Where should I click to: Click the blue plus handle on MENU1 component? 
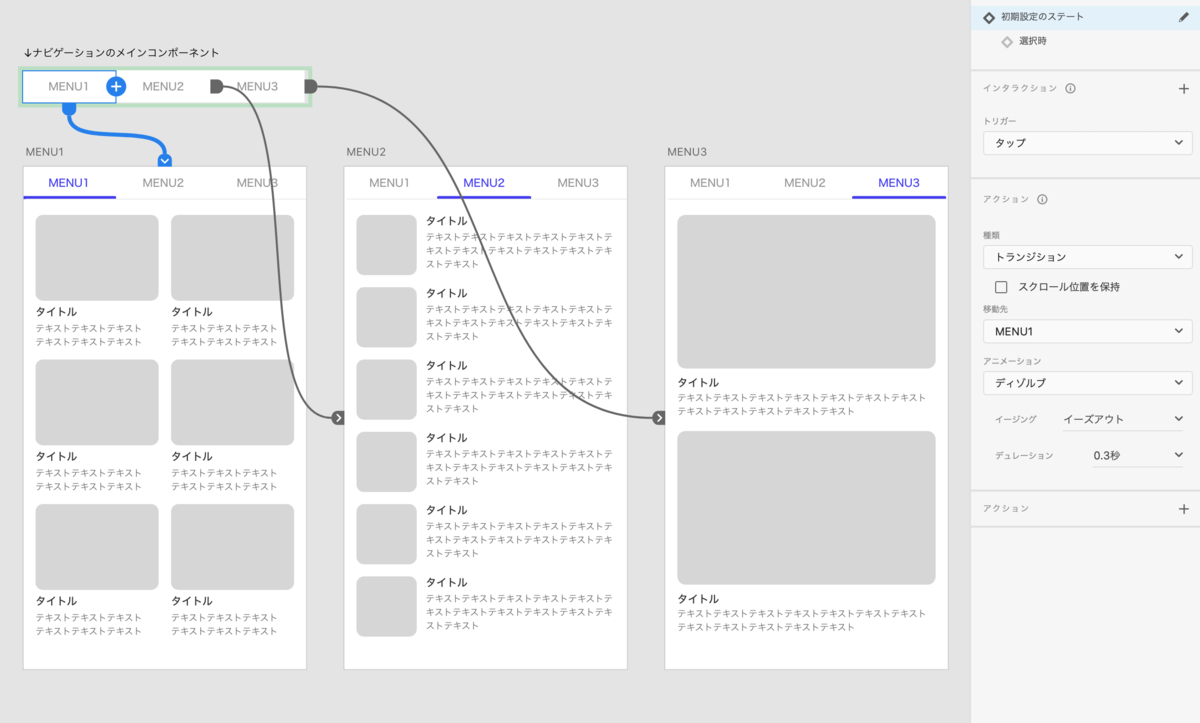point(116,87)
